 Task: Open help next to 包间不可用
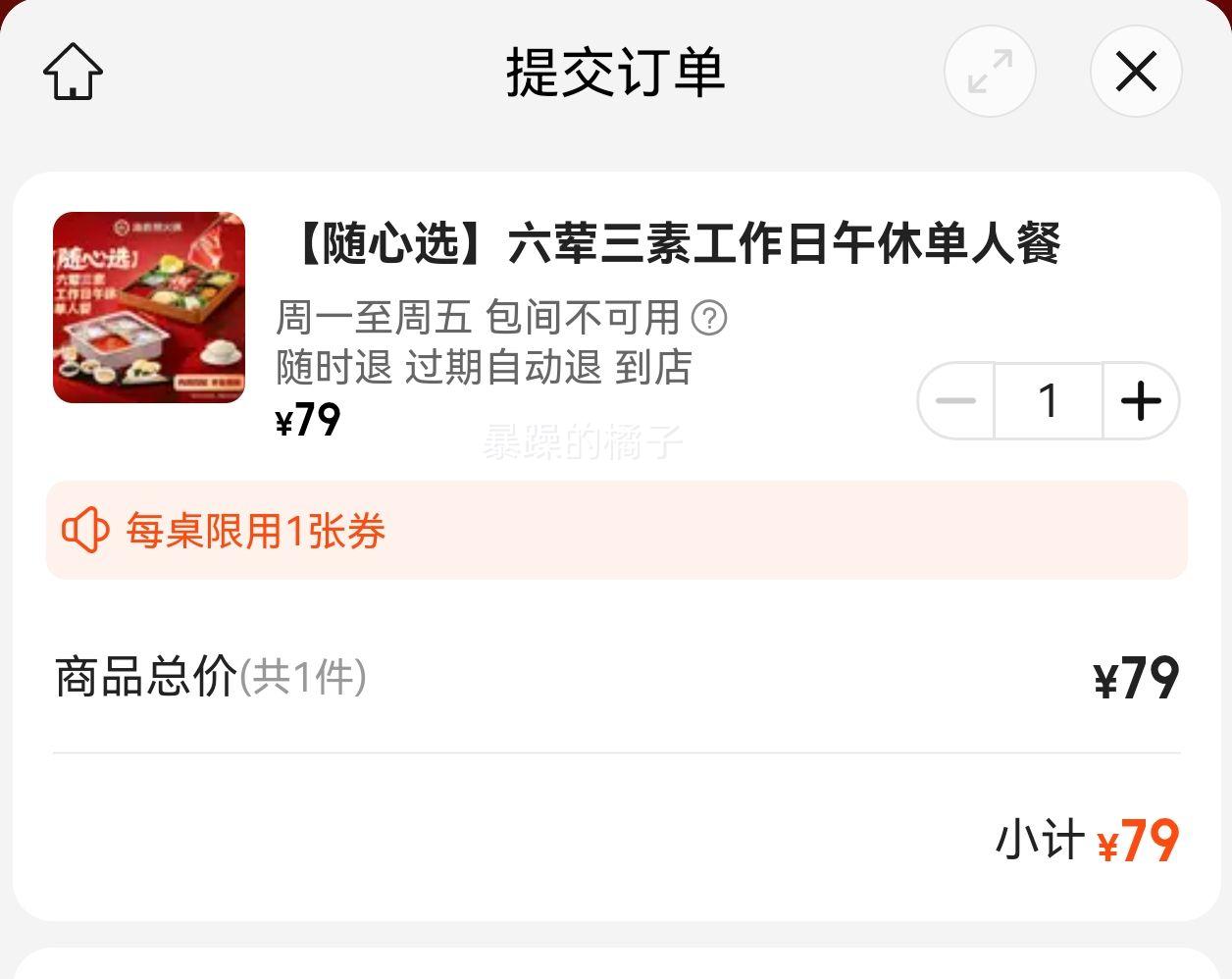pyautogui.click(x=709, y=318)
